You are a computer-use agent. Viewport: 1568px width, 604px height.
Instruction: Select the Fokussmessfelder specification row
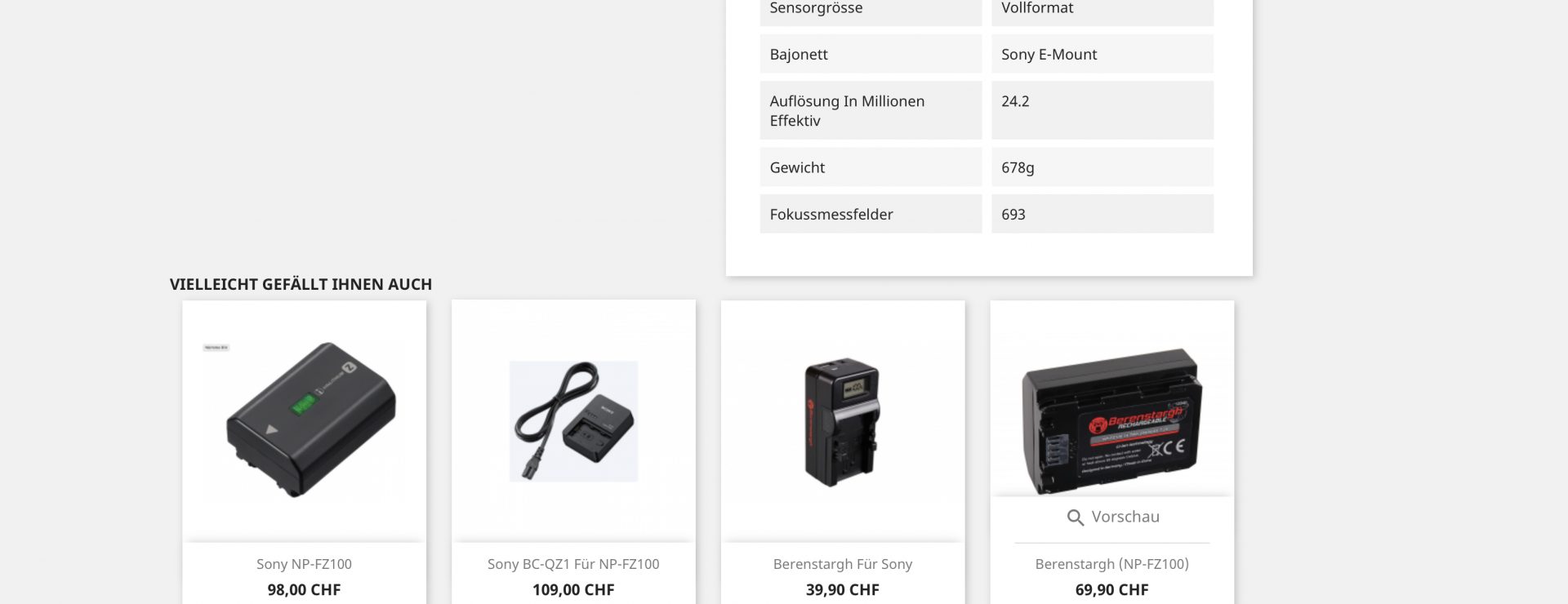coord(987,214)
